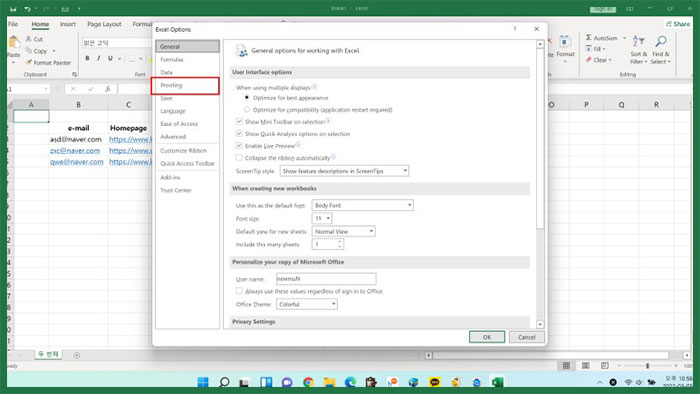Select Optimize for best appearance radio
This screenshot has width=700, height=394.
click(247, 97)
